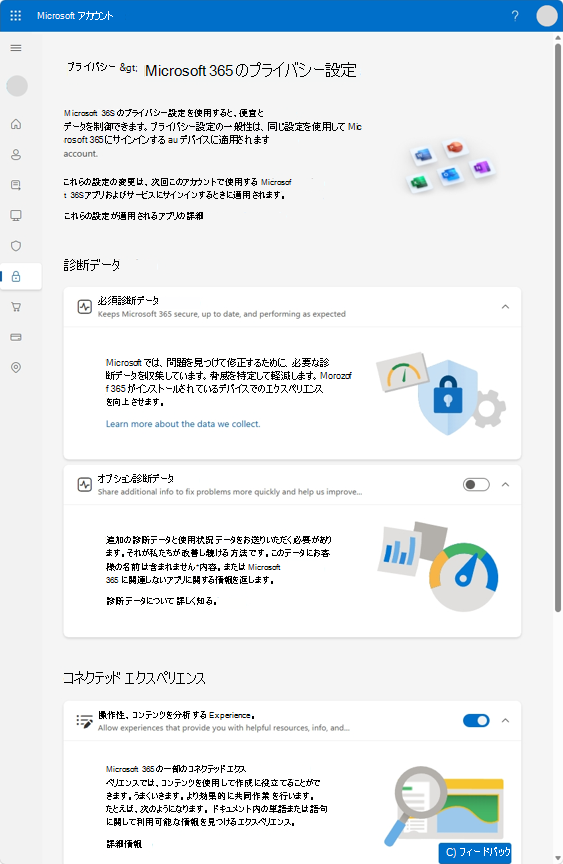
Task: Click the help question mark icon
Action: (x=515, y=15)
